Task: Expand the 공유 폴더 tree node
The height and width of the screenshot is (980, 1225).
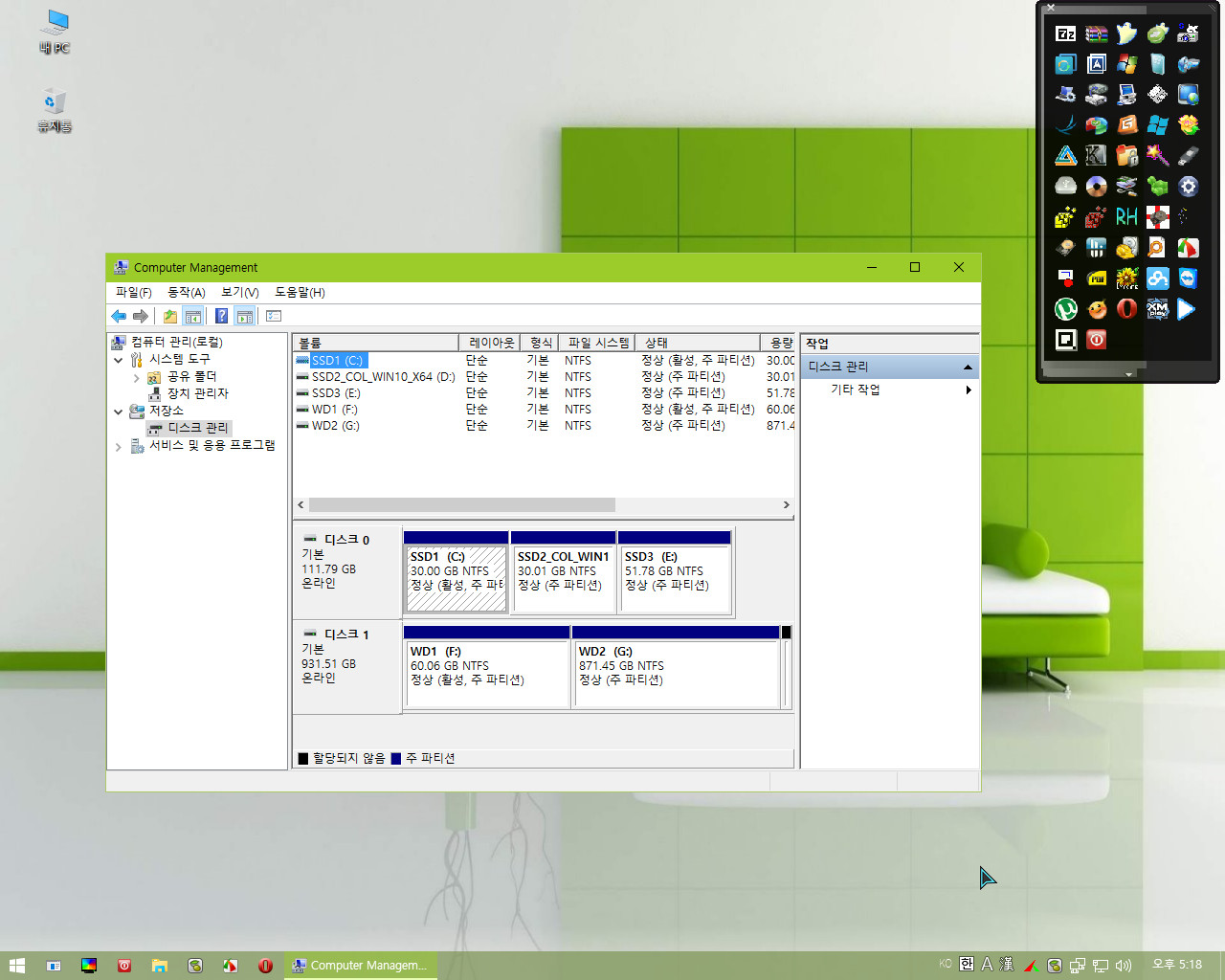Action: (136, 378)
